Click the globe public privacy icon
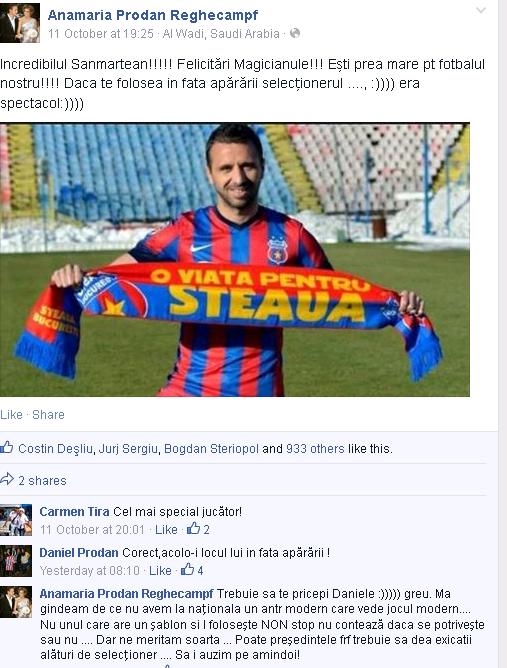 pos(295,33)
